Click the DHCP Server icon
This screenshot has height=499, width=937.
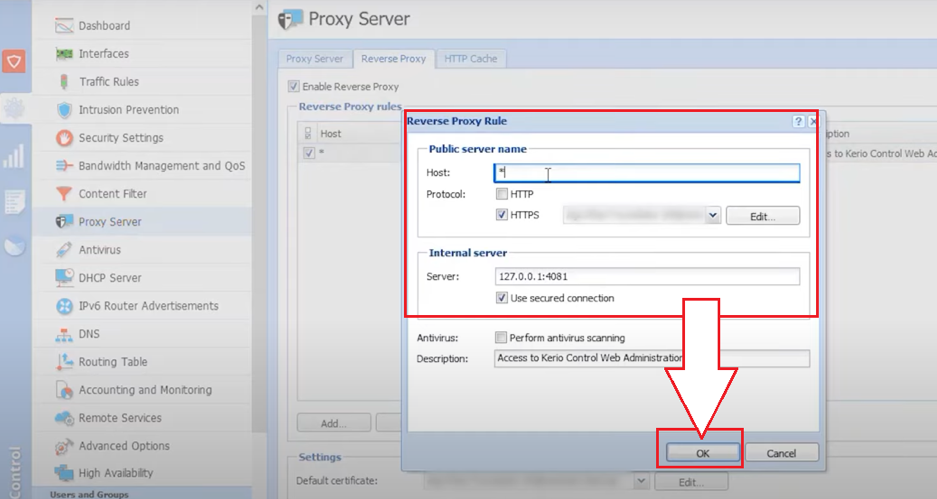click(64, 277)
